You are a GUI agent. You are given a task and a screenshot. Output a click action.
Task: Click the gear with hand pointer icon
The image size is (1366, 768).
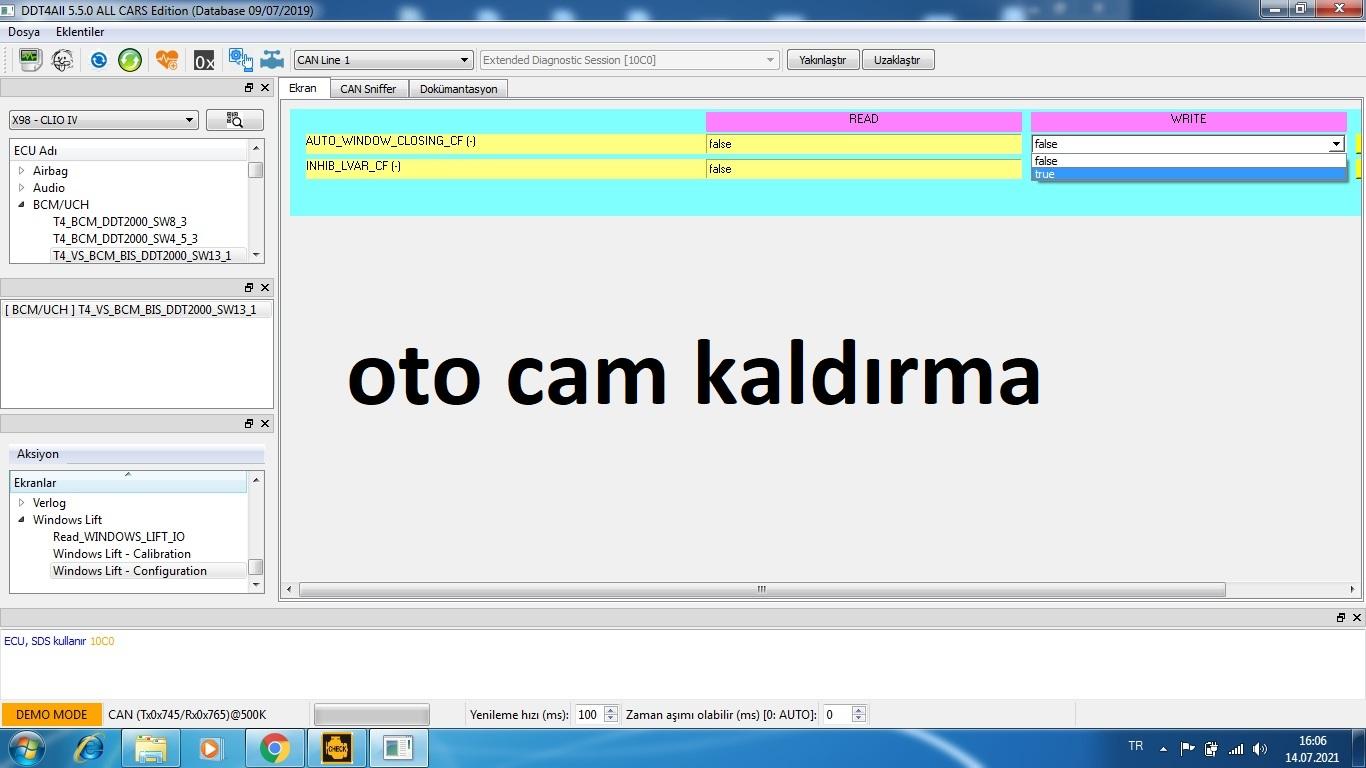click(240, 60)
